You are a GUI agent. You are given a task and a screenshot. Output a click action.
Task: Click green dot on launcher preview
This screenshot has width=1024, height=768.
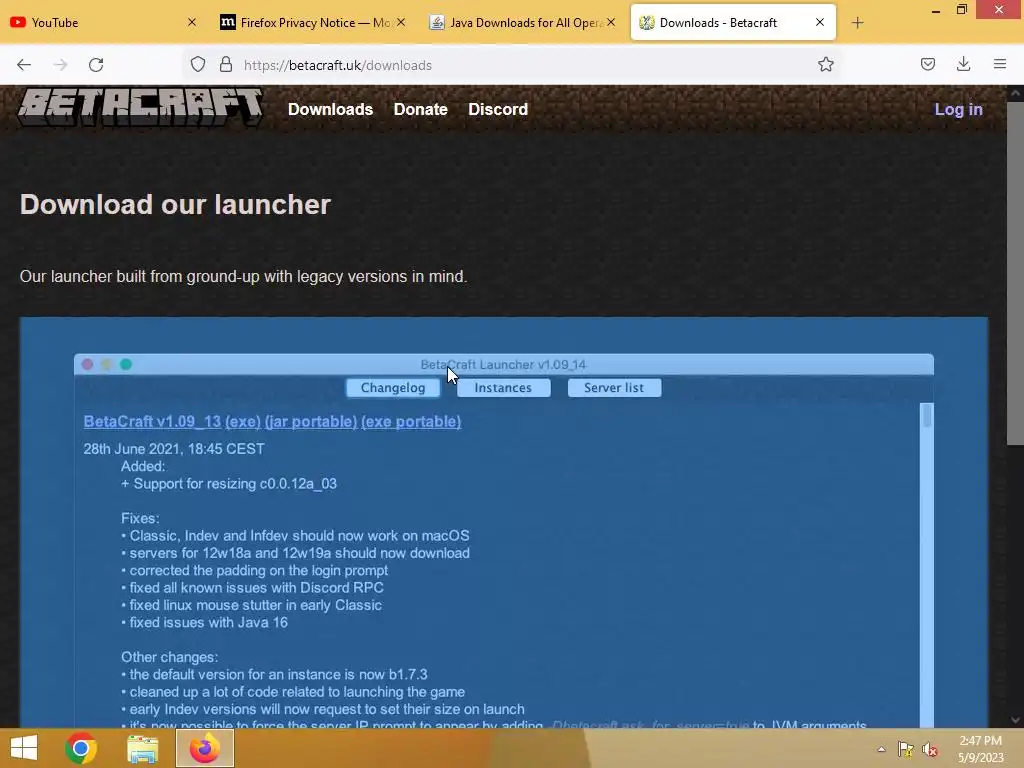pyautogui.click(x=126, y=364)
